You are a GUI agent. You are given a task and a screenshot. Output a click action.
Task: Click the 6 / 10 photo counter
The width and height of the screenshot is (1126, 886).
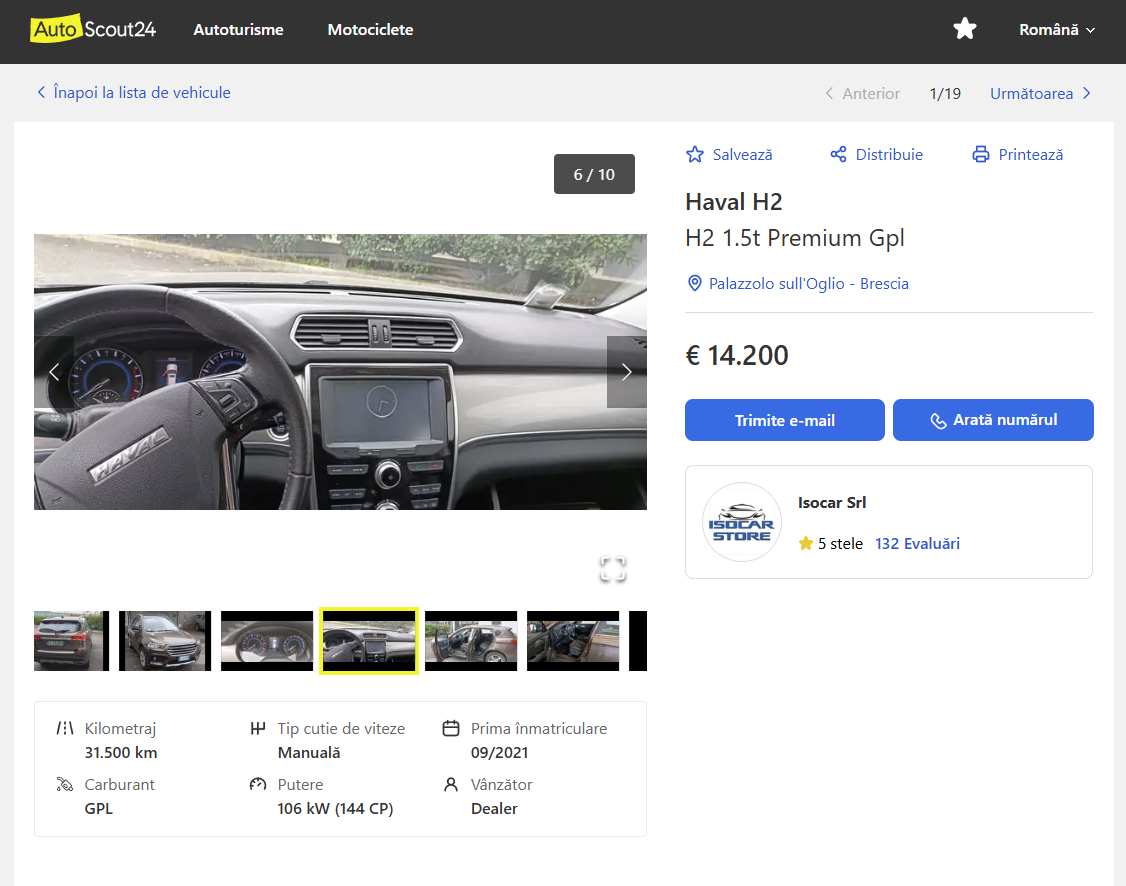pyautogui.click(x=594, y=174)
